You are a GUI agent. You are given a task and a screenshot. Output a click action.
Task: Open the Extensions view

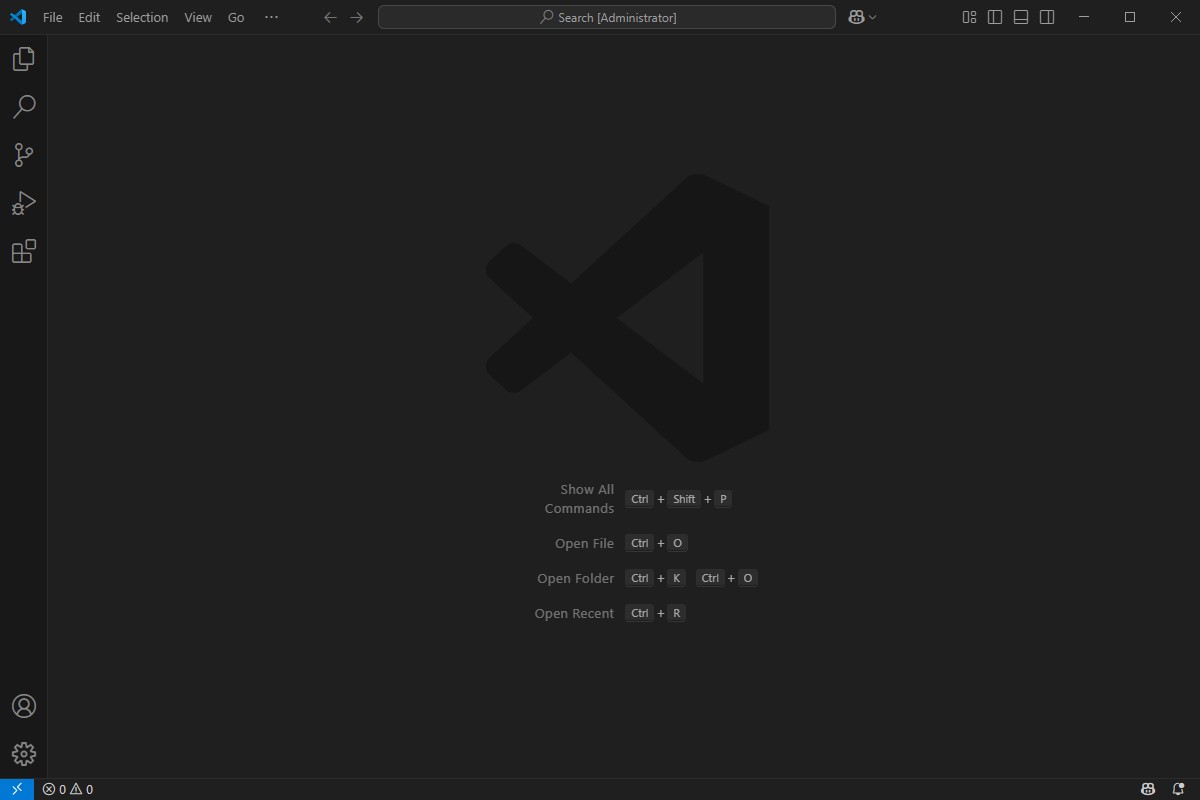(x=24, y=251)
